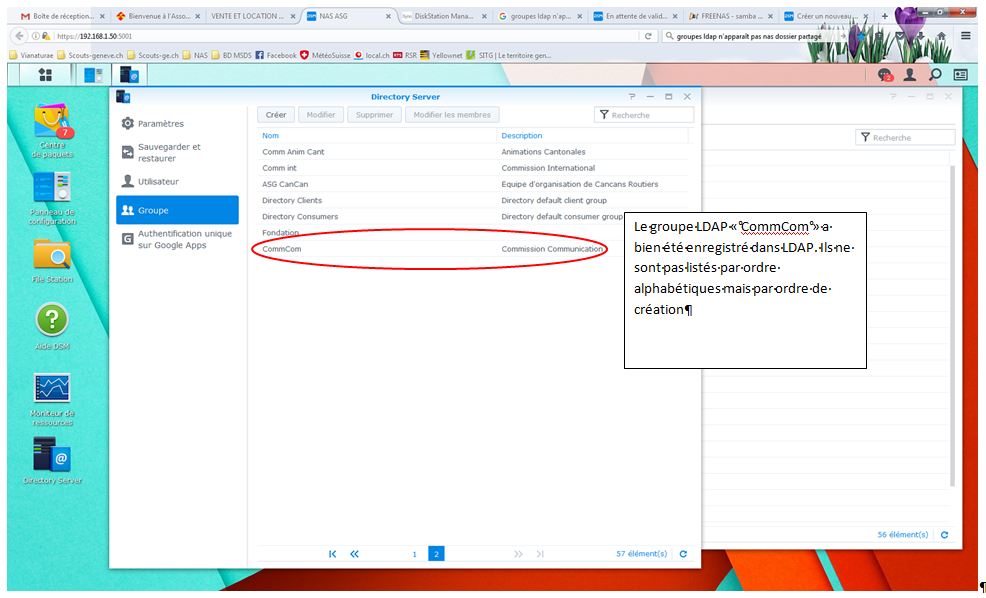Open the DSM user account menu icon

909,75
